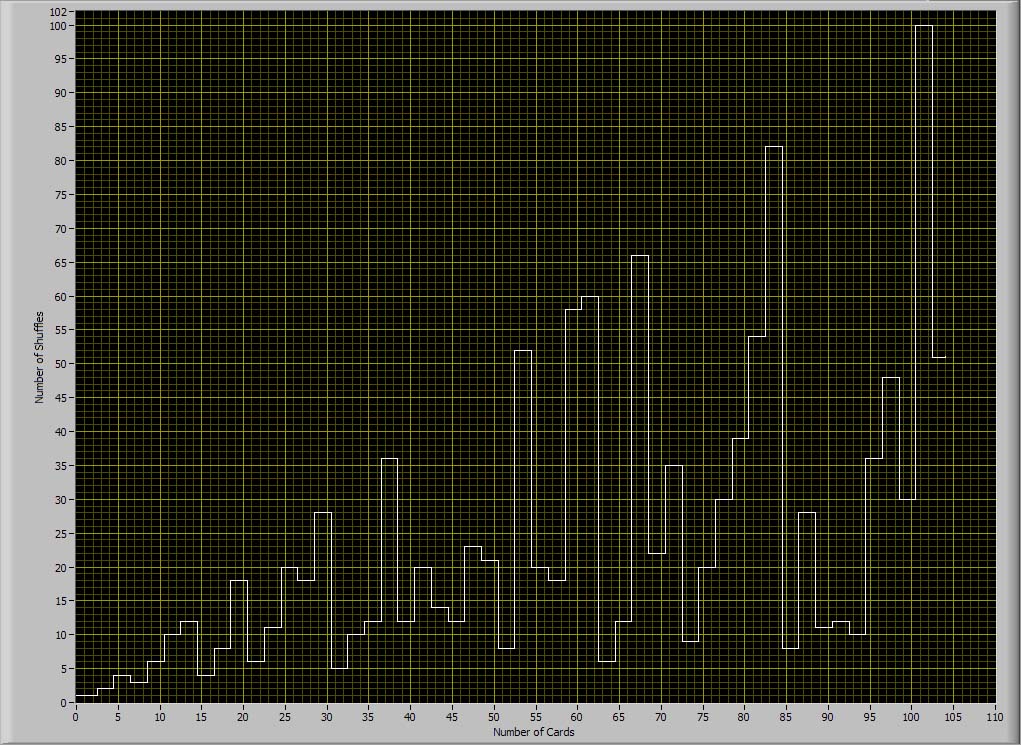
Task: Select the maximum value 110 on the x-axis
Action: tap(994, 716)
